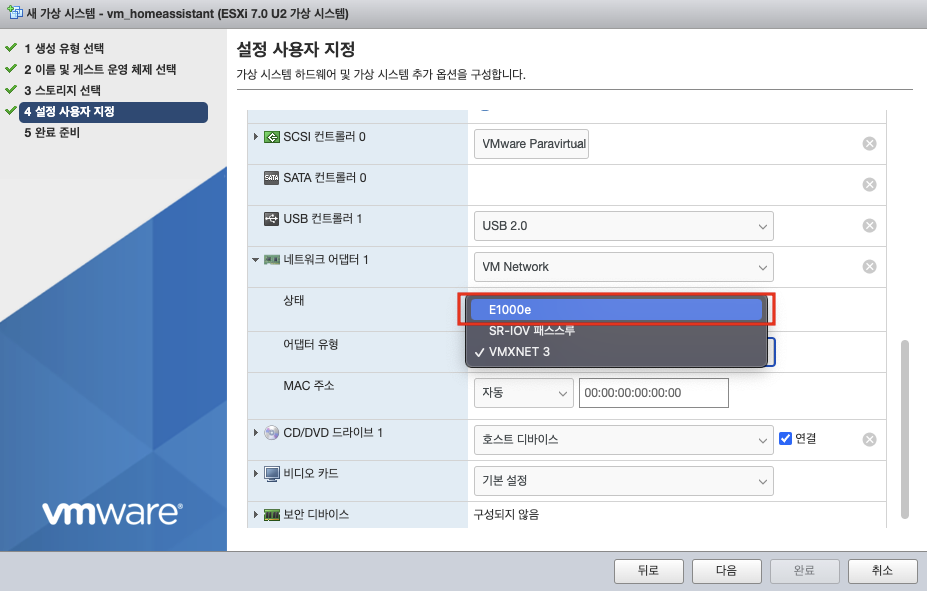The image size is (927, 591).
Task: Toggle the 연결 checkbox for CD/DVD drive
Action: coord(785,439)
